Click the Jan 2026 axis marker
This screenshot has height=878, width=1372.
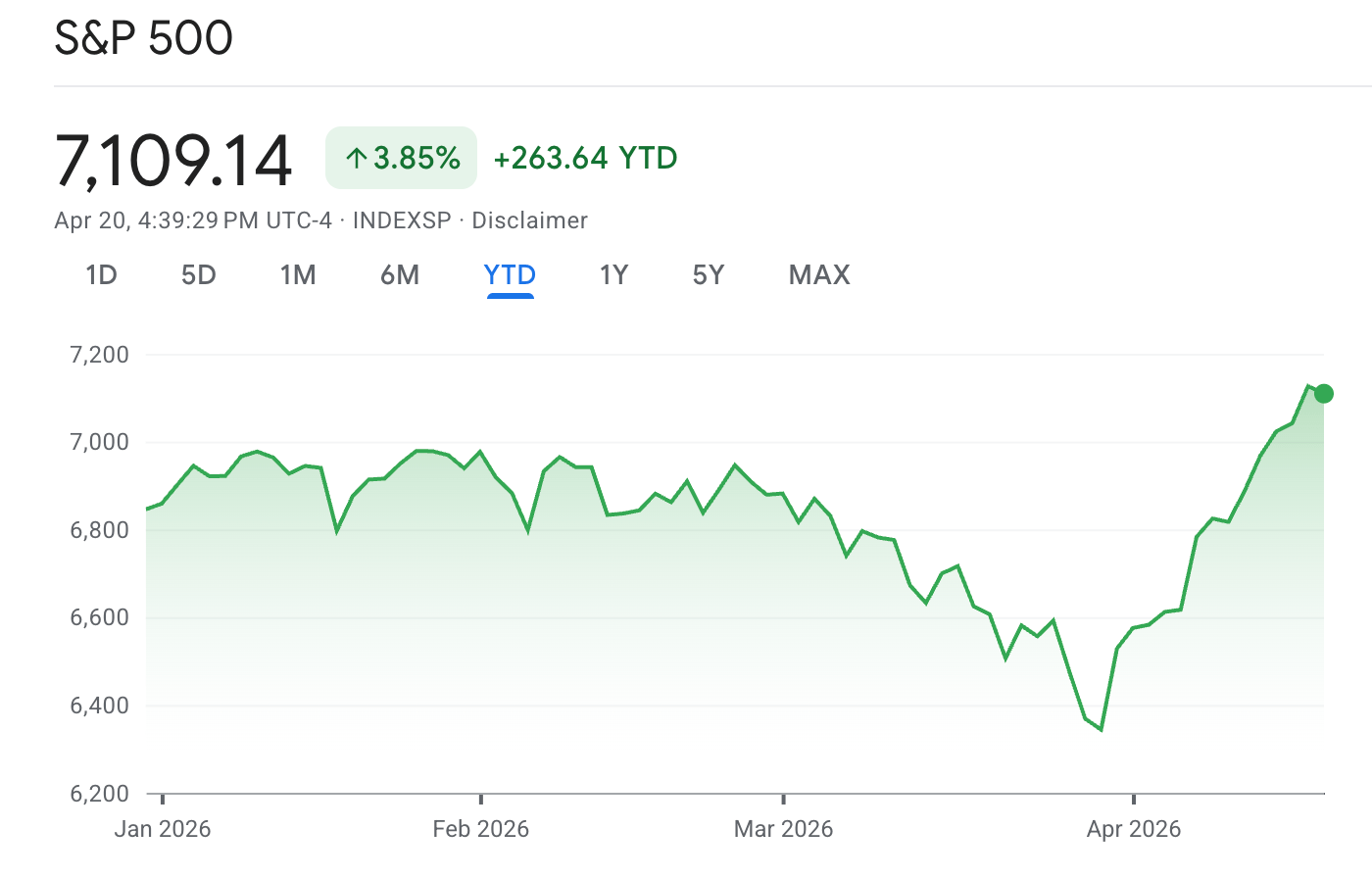point(163,829)
